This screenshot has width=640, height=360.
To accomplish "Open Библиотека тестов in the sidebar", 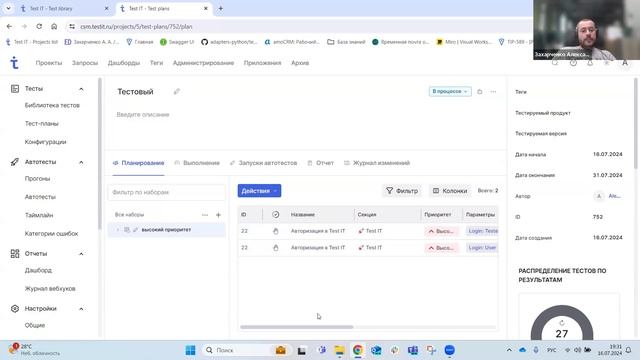I will pyautogui.click(x=52, y=105).
